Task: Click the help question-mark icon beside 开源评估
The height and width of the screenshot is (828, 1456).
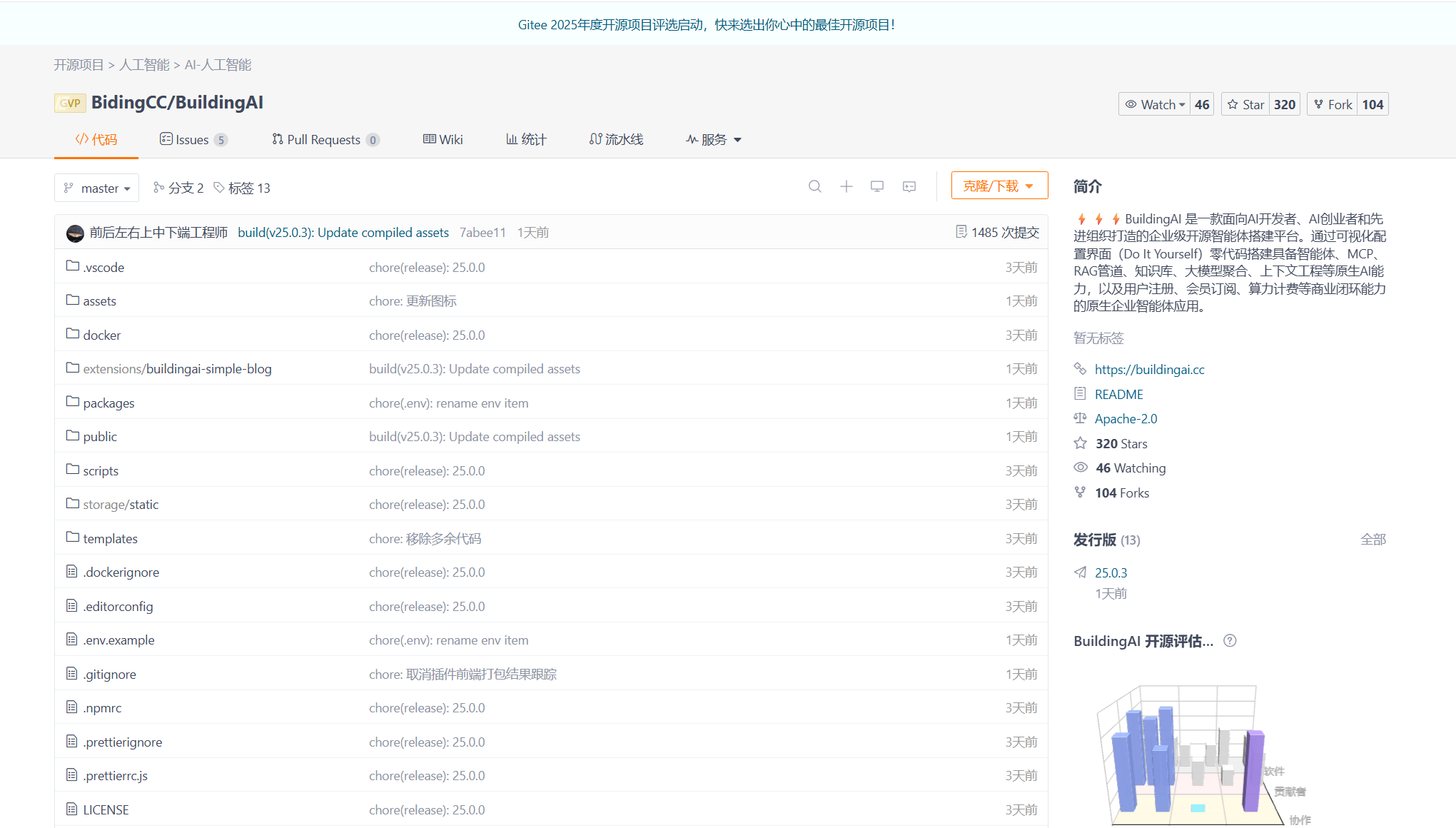Action: click(1230, 640)
